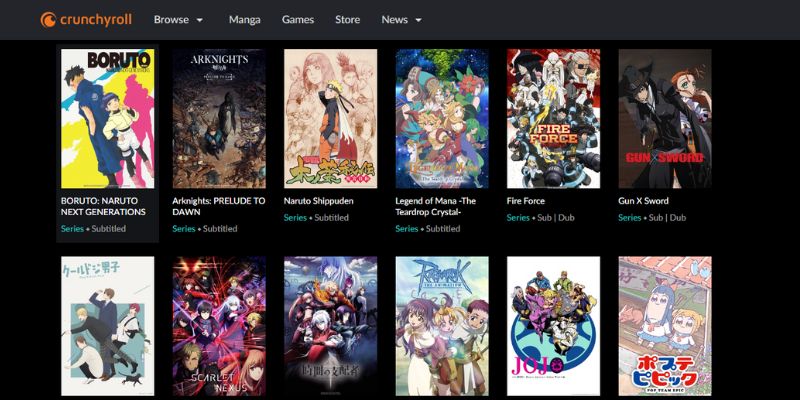
Task: Open the light teal poster with four men
Action: [x=108, y=327]
